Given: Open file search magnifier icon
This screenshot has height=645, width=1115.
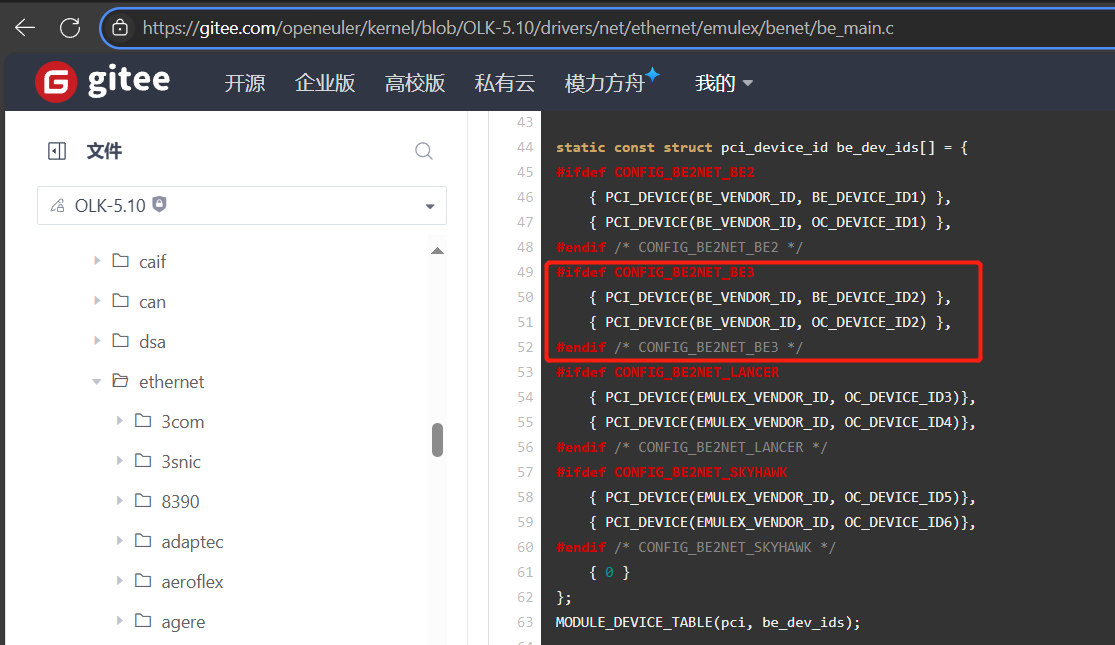Looking at the screenshot, I should (x=424, y=151).
